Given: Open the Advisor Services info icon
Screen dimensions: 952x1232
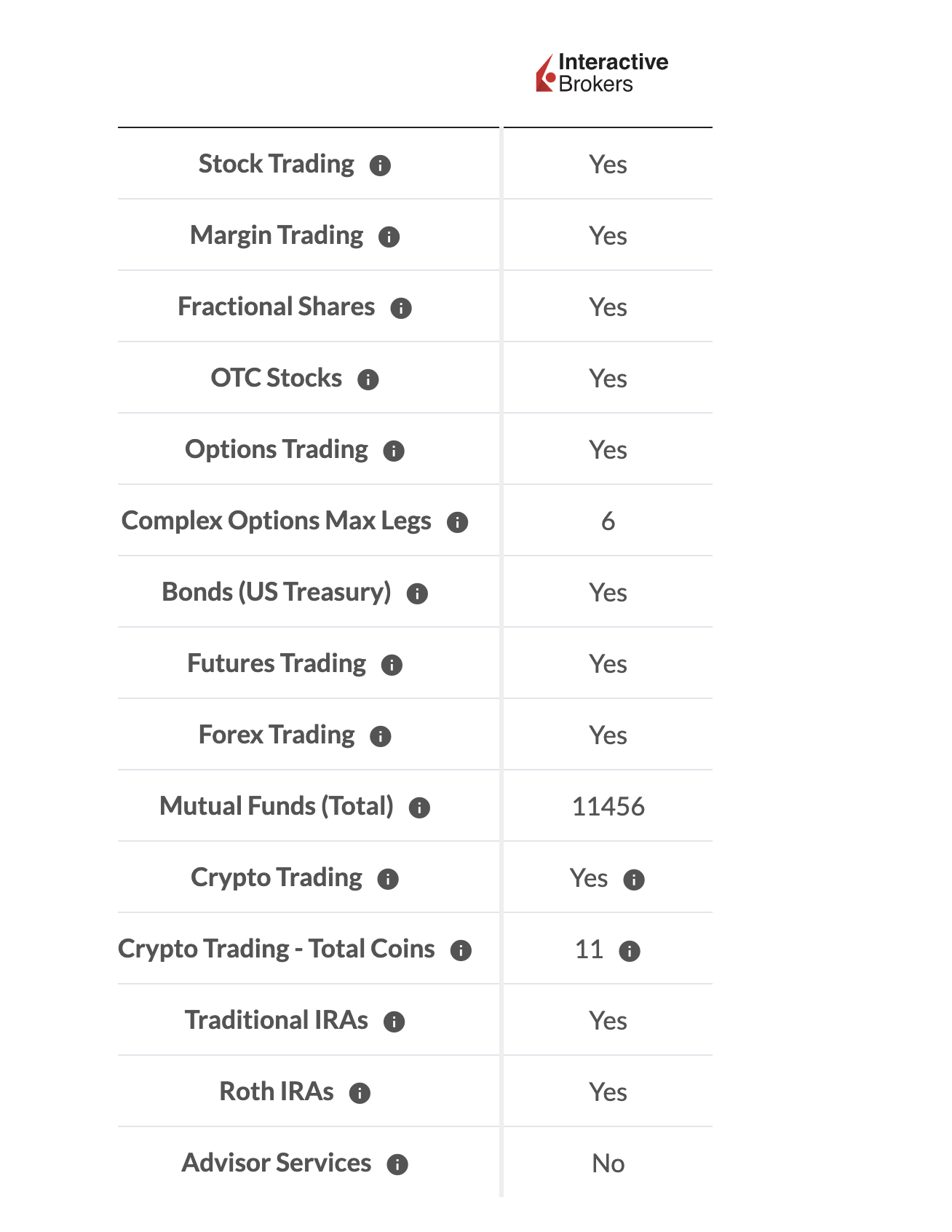Looking at the screenshot, I should coord(397,1165).
